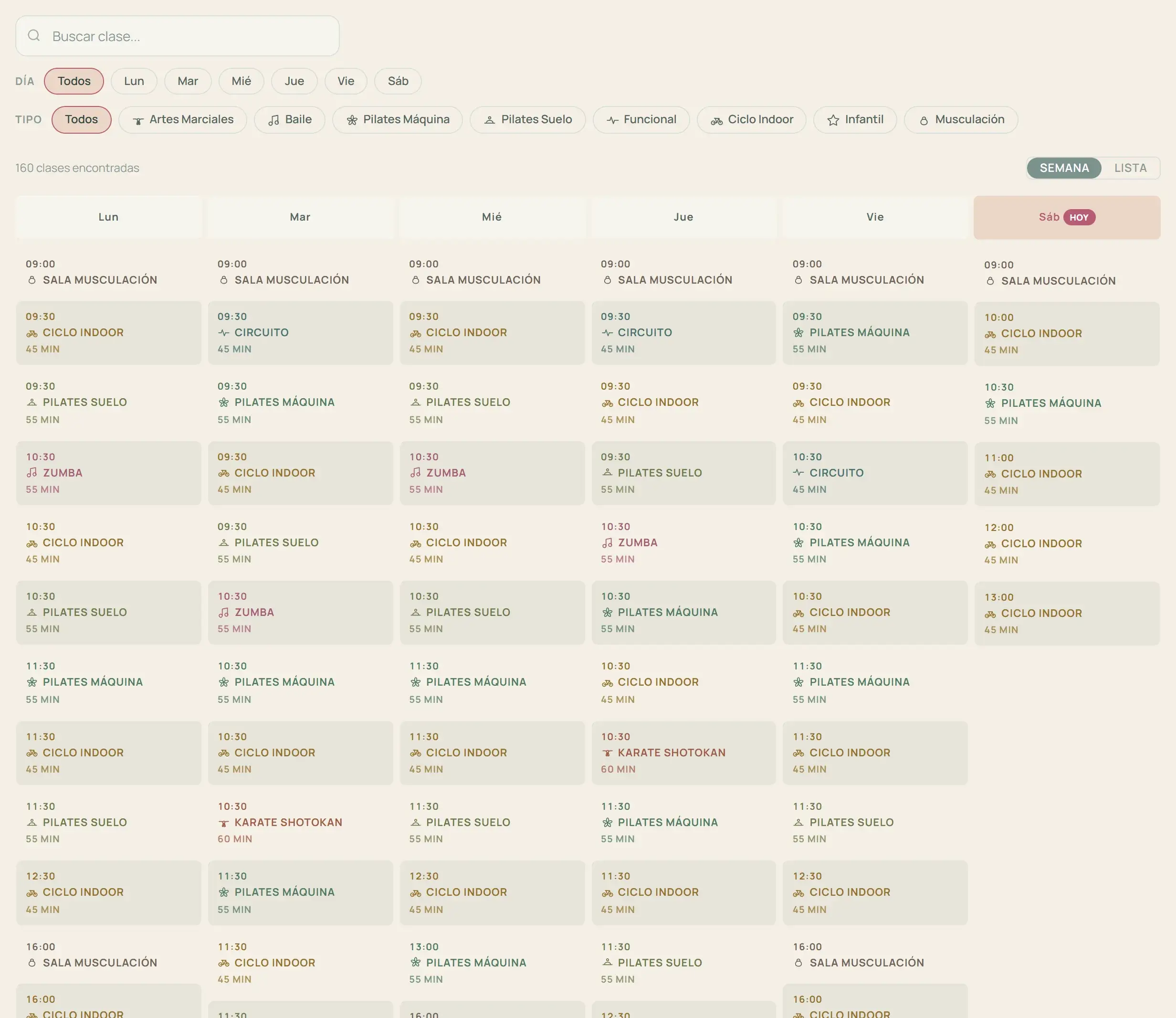1176x1018 pixels.
Task: Click the bicycle icon in Ciclo Indoor chip
Action: point(716,121)
